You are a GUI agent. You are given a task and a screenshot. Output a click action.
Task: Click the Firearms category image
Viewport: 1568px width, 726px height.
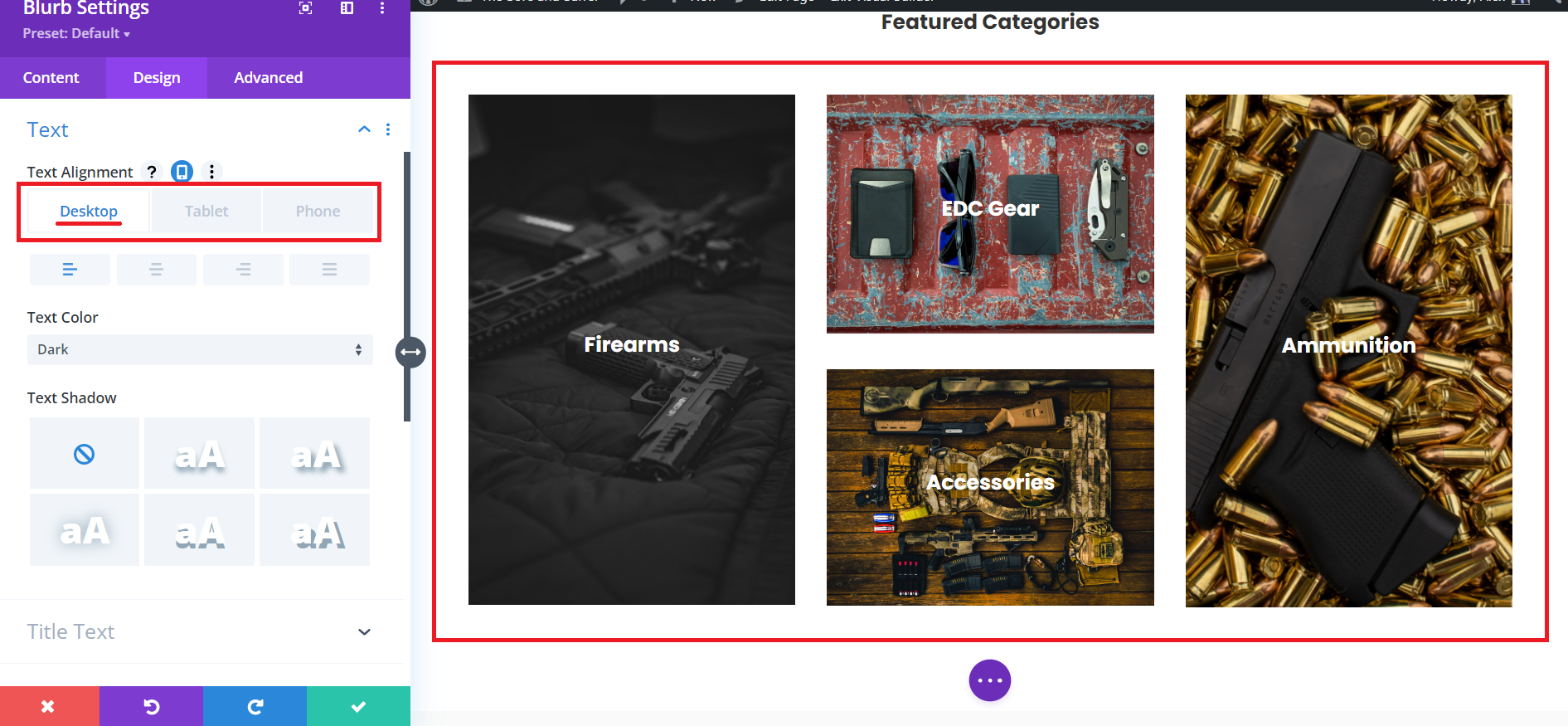632,349
